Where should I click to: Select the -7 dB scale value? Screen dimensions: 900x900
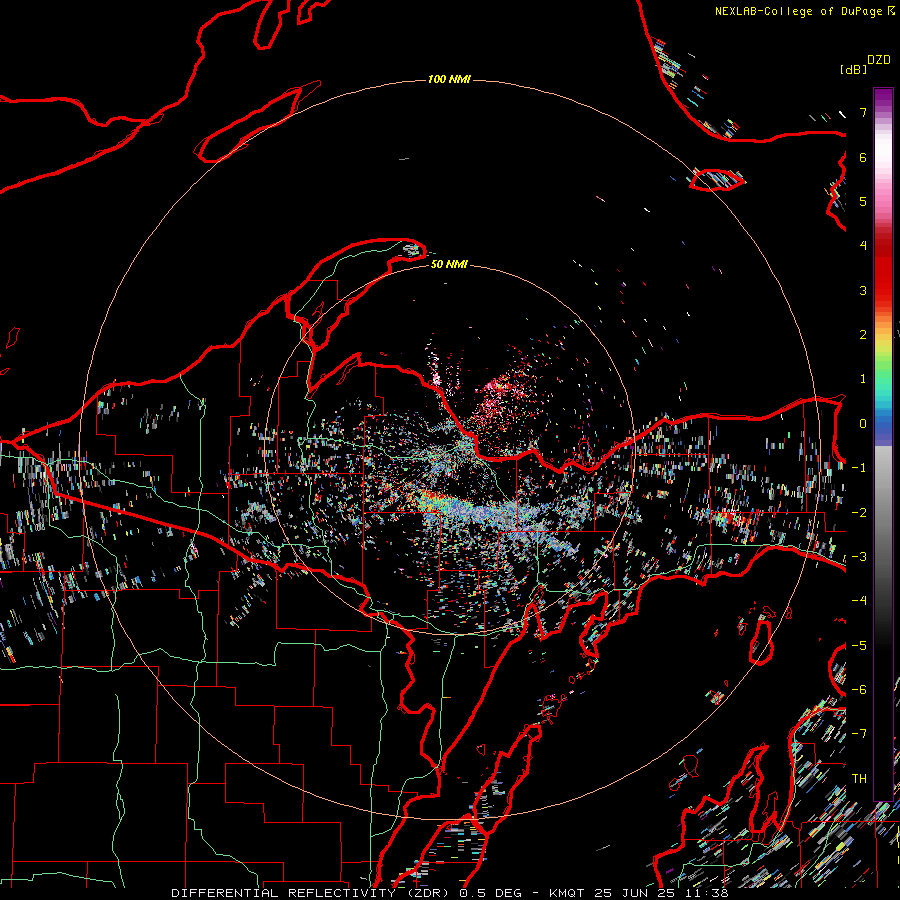[x=859, y=734]
